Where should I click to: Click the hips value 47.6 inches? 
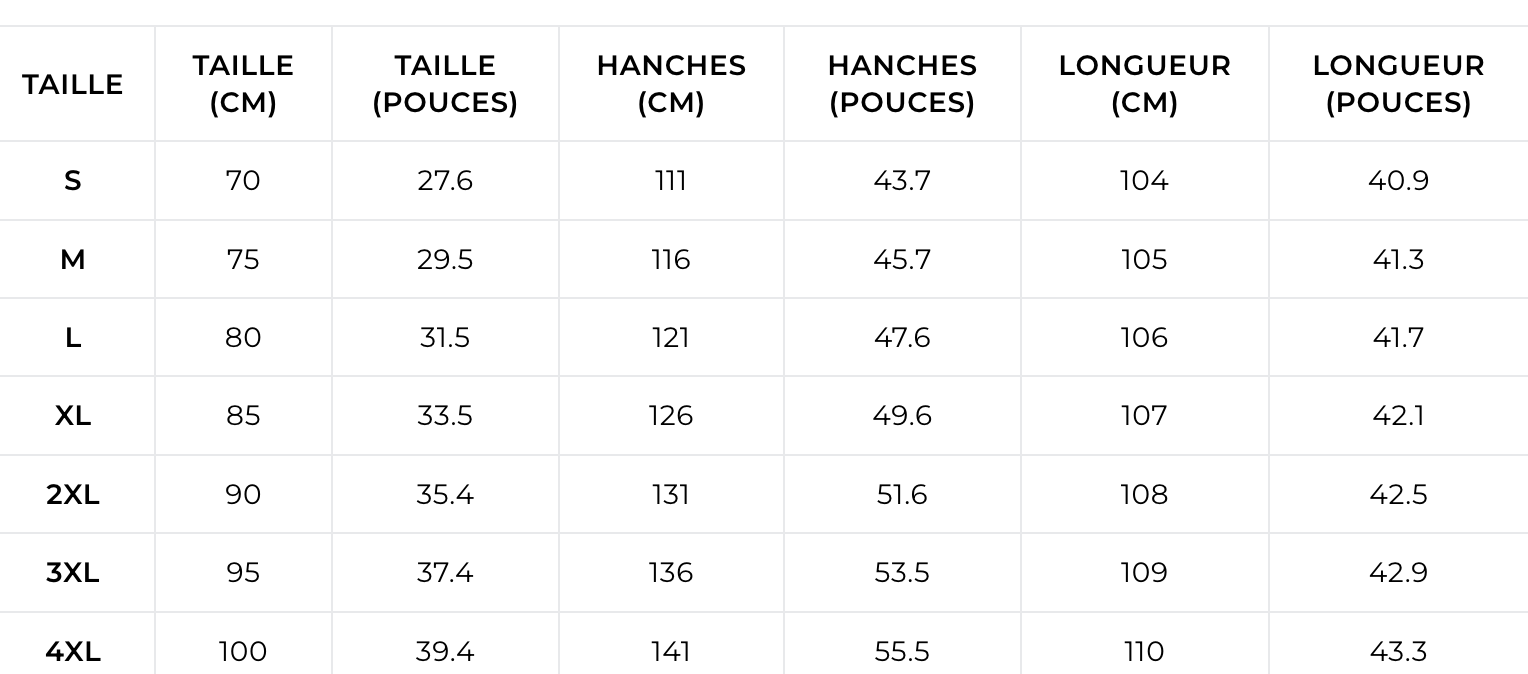pyautogui.click(x=902, y=338)
